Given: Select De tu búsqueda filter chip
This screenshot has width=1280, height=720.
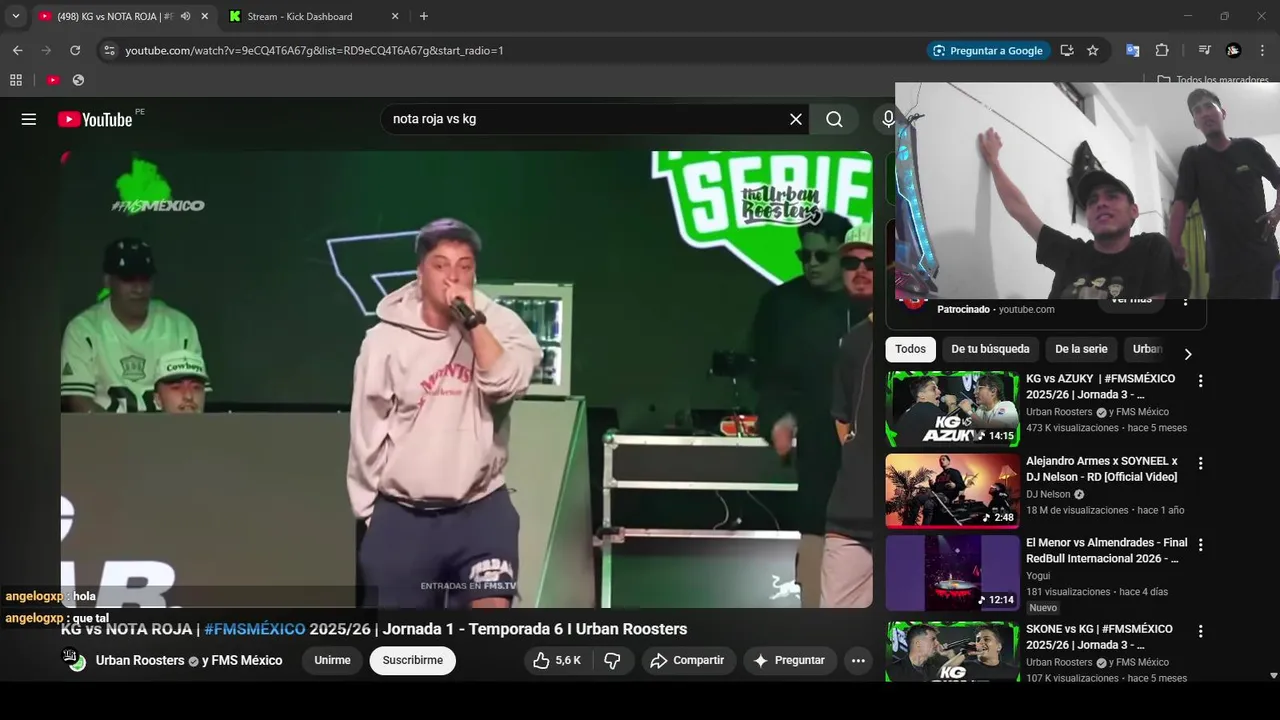Looking at the screenshot, I should (x=990, y=349).
